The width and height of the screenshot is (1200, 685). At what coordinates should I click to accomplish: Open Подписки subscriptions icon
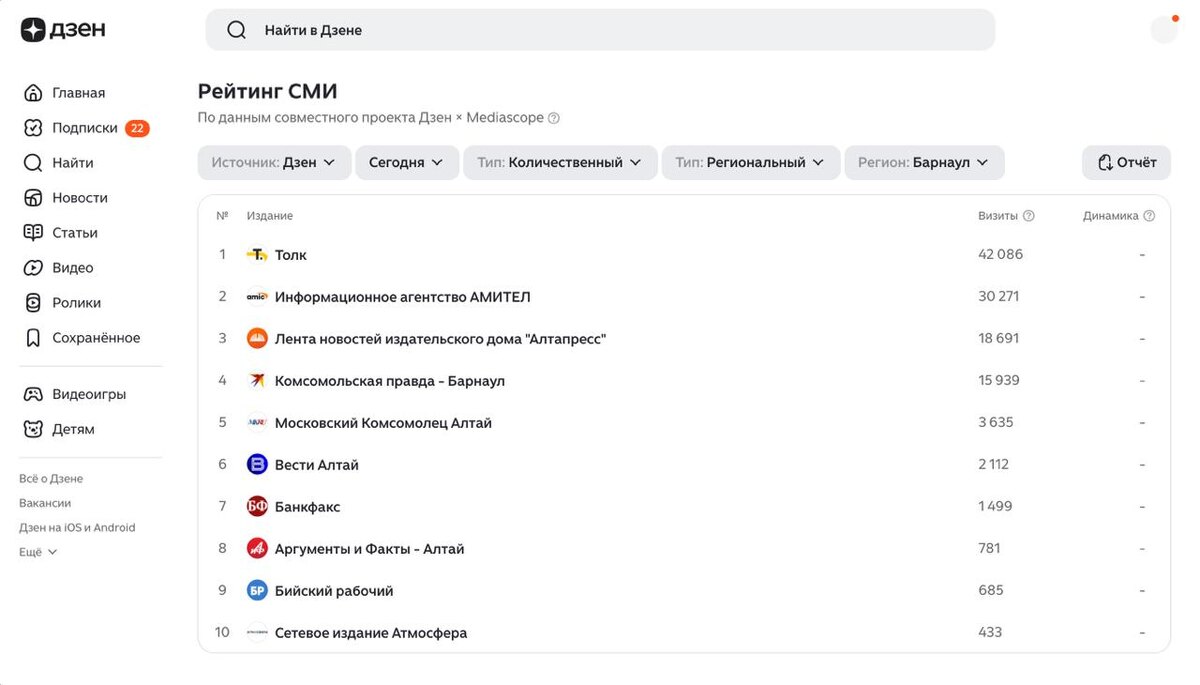pos(34,128)
